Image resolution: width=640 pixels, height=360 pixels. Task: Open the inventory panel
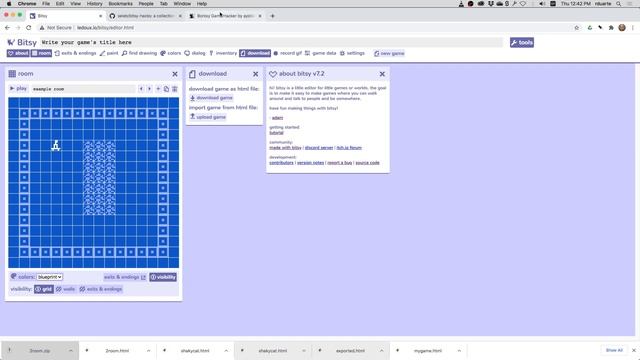(x=223, y=53)
